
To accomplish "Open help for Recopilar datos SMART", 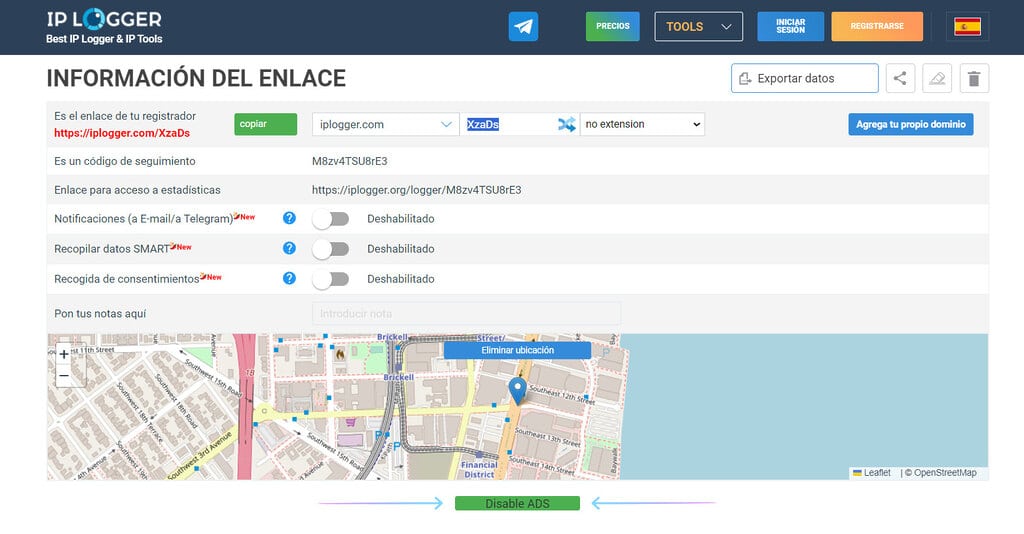I will [x=289, y=248].
